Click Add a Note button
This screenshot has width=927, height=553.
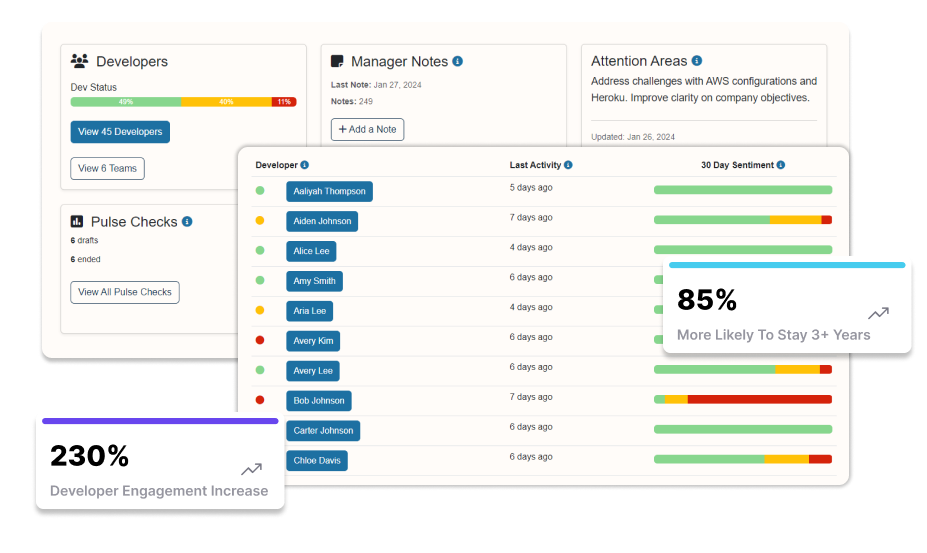coord(367,130)
